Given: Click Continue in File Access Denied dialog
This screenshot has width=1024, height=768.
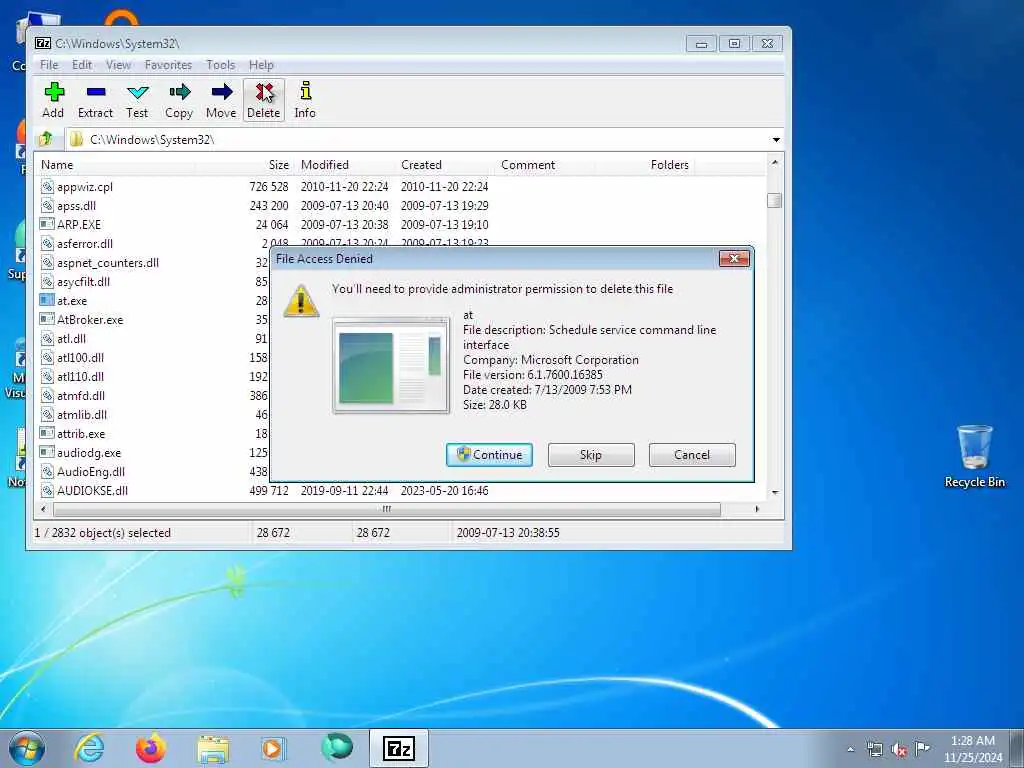Looking at the screenshot, I should 489,455.
